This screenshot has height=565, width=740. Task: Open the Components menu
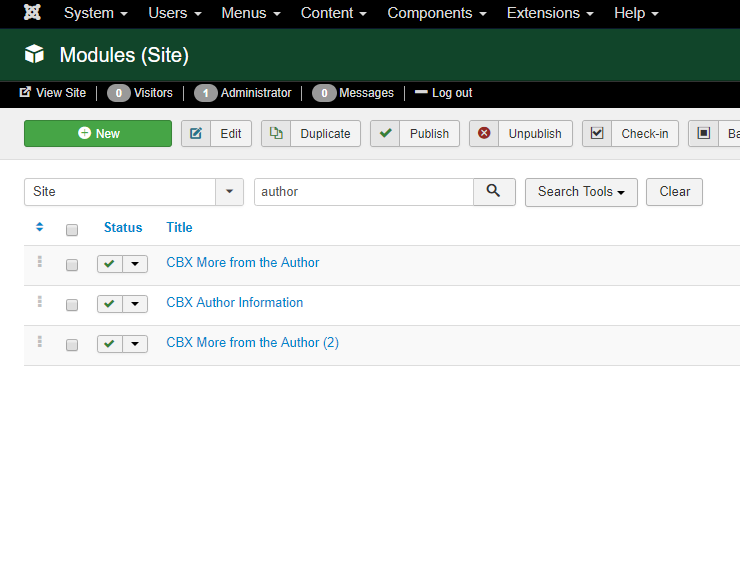pos(437,13)
